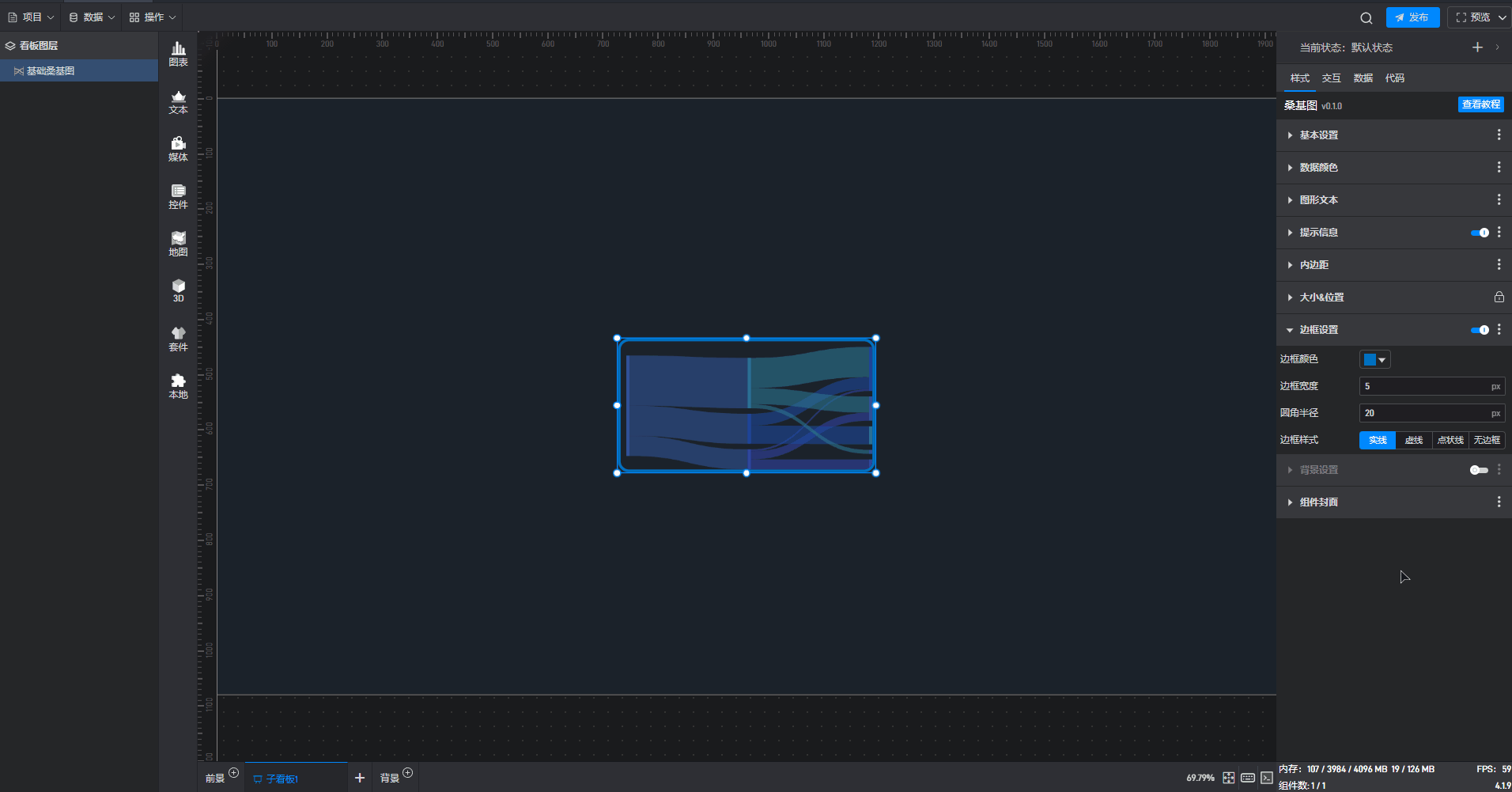This screenshot has width=1512, height=792.
Task: Open the 媒体 media components panel
Action: pos(178,149)
